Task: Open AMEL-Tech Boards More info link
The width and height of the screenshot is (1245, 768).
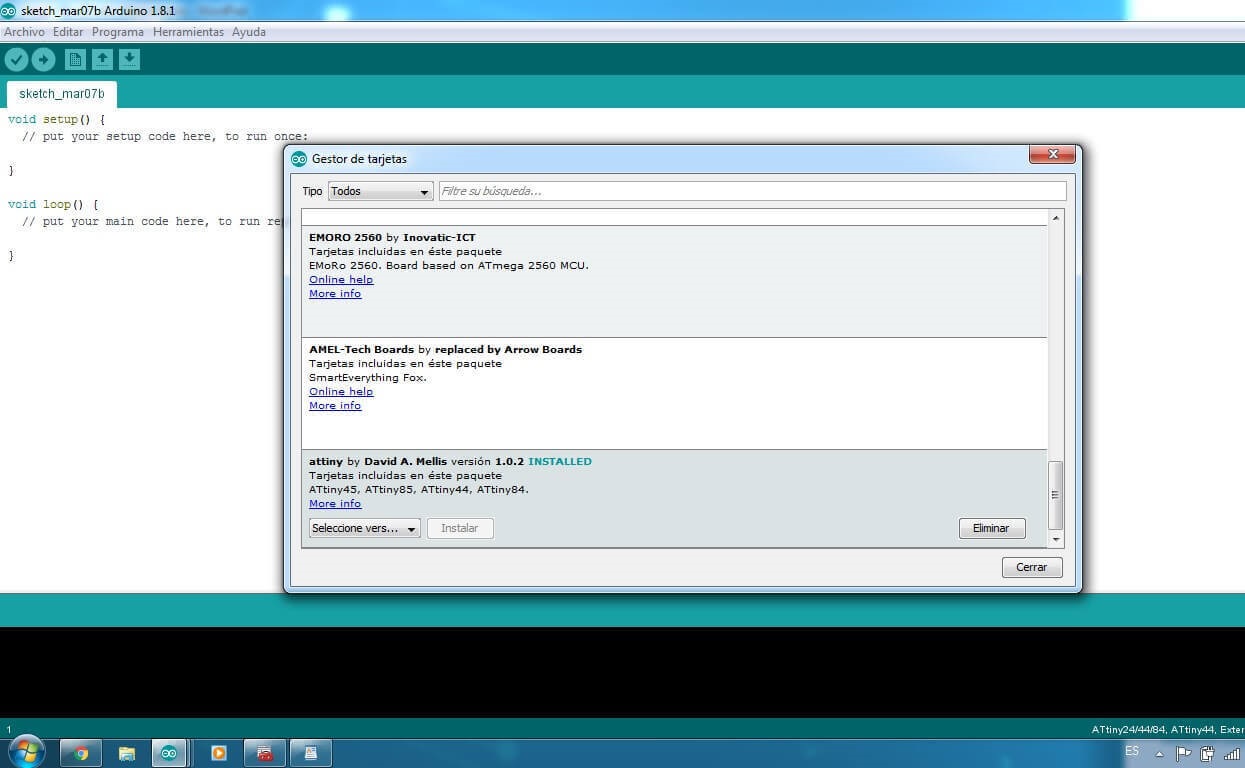Action: click(x=335, y=406)
